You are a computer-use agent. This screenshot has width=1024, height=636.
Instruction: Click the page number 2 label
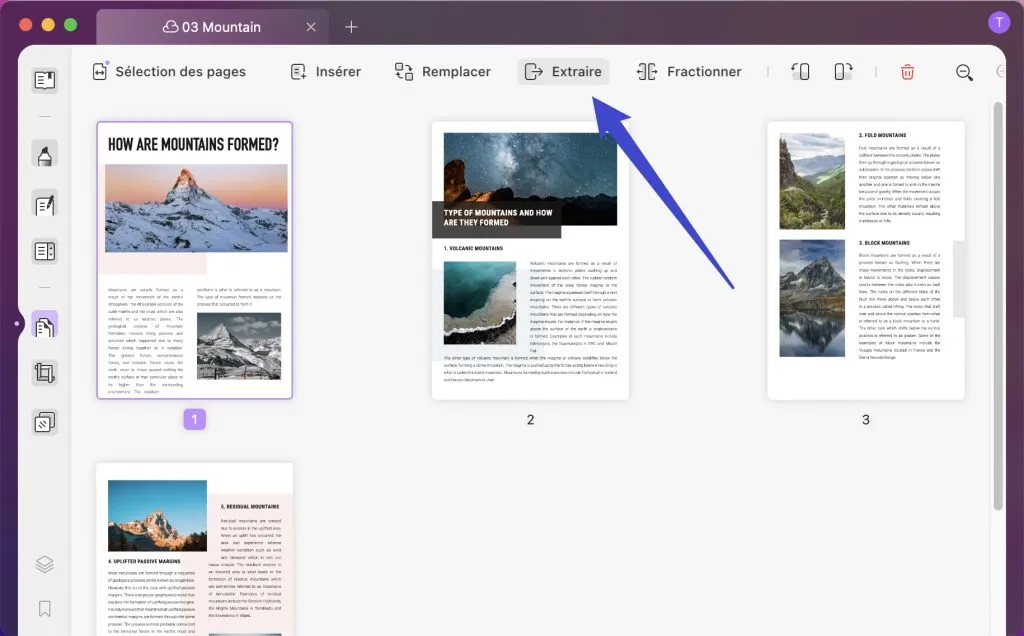pos(530,420)
